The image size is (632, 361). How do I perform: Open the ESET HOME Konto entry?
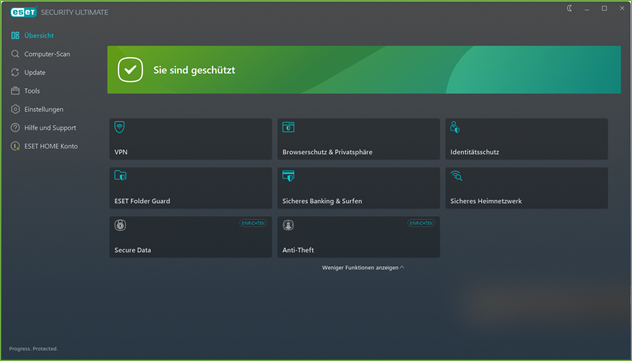pyautogui.click(x=51, y=146)
